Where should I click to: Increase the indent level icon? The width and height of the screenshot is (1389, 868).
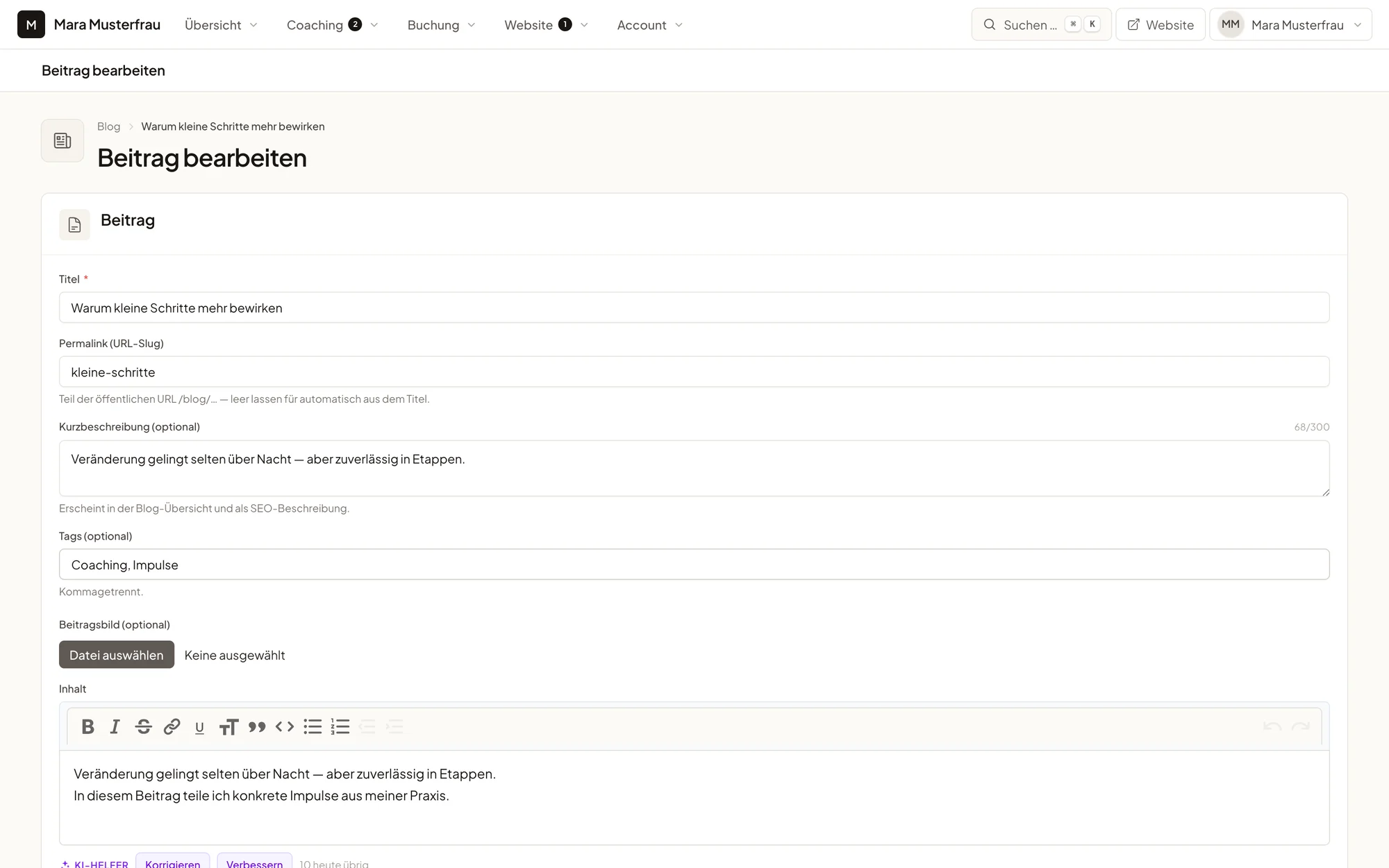pyautogui.click(x=394, y=726)
